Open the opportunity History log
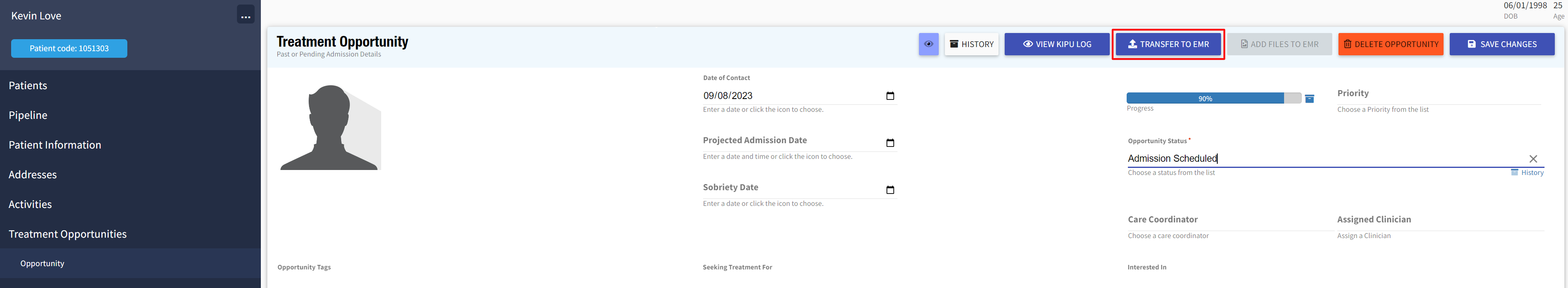Viewport: 1568px width, 288px height. pyautogui.click(x=971, y=44)
